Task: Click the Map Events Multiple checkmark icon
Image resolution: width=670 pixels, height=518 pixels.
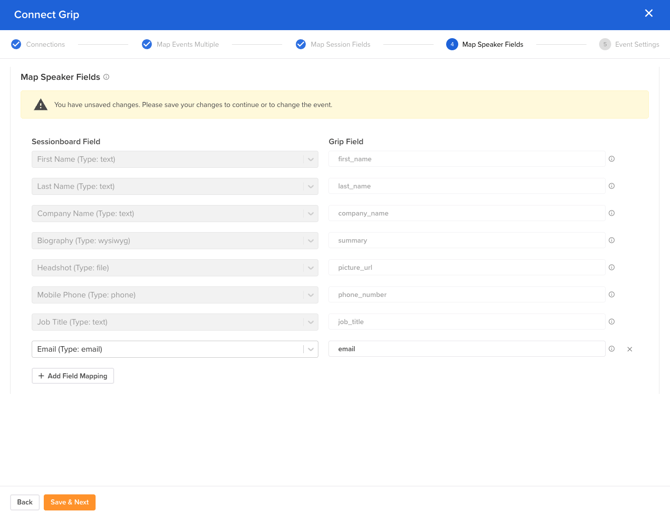Action: tap(147, 44)
